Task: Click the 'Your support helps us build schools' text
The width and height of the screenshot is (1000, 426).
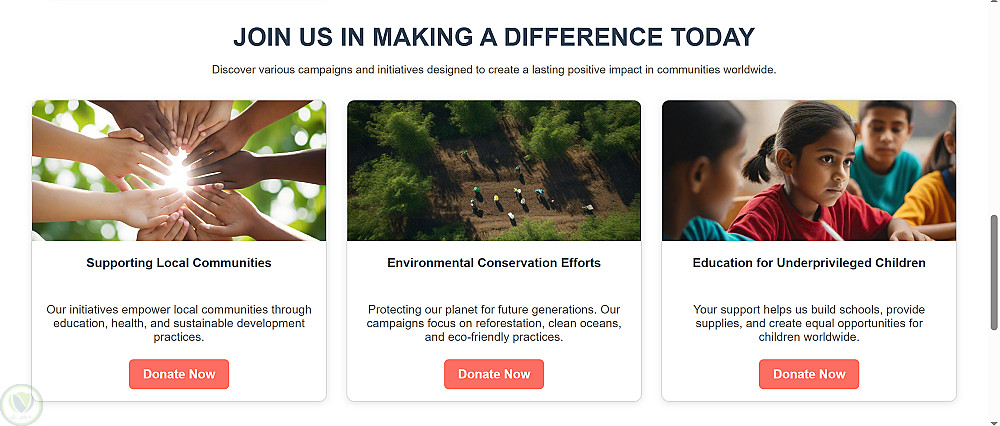Action: pos(809,323)
